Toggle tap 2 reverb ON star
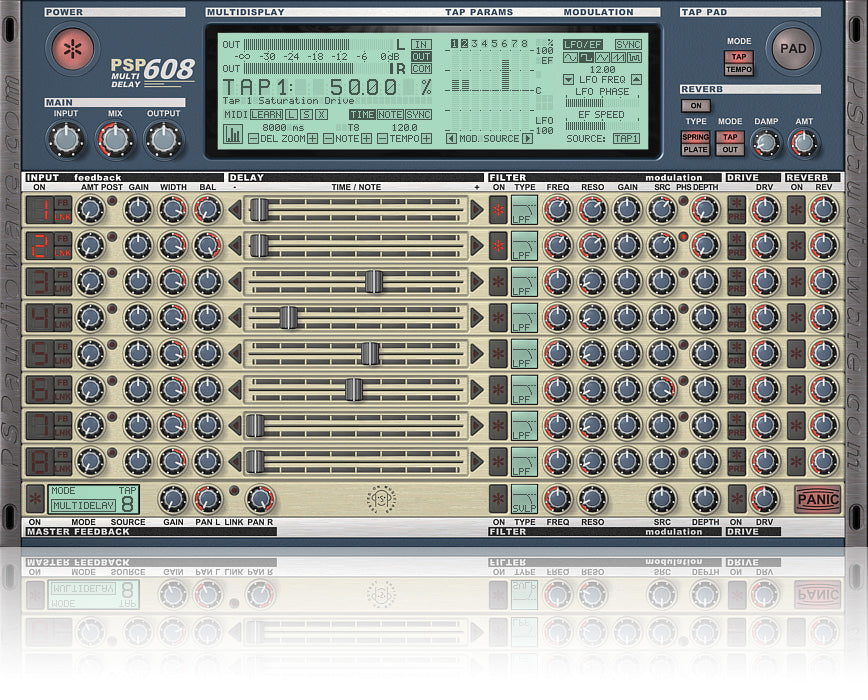Viewport: 868px width, 700px height. point(796,246)
